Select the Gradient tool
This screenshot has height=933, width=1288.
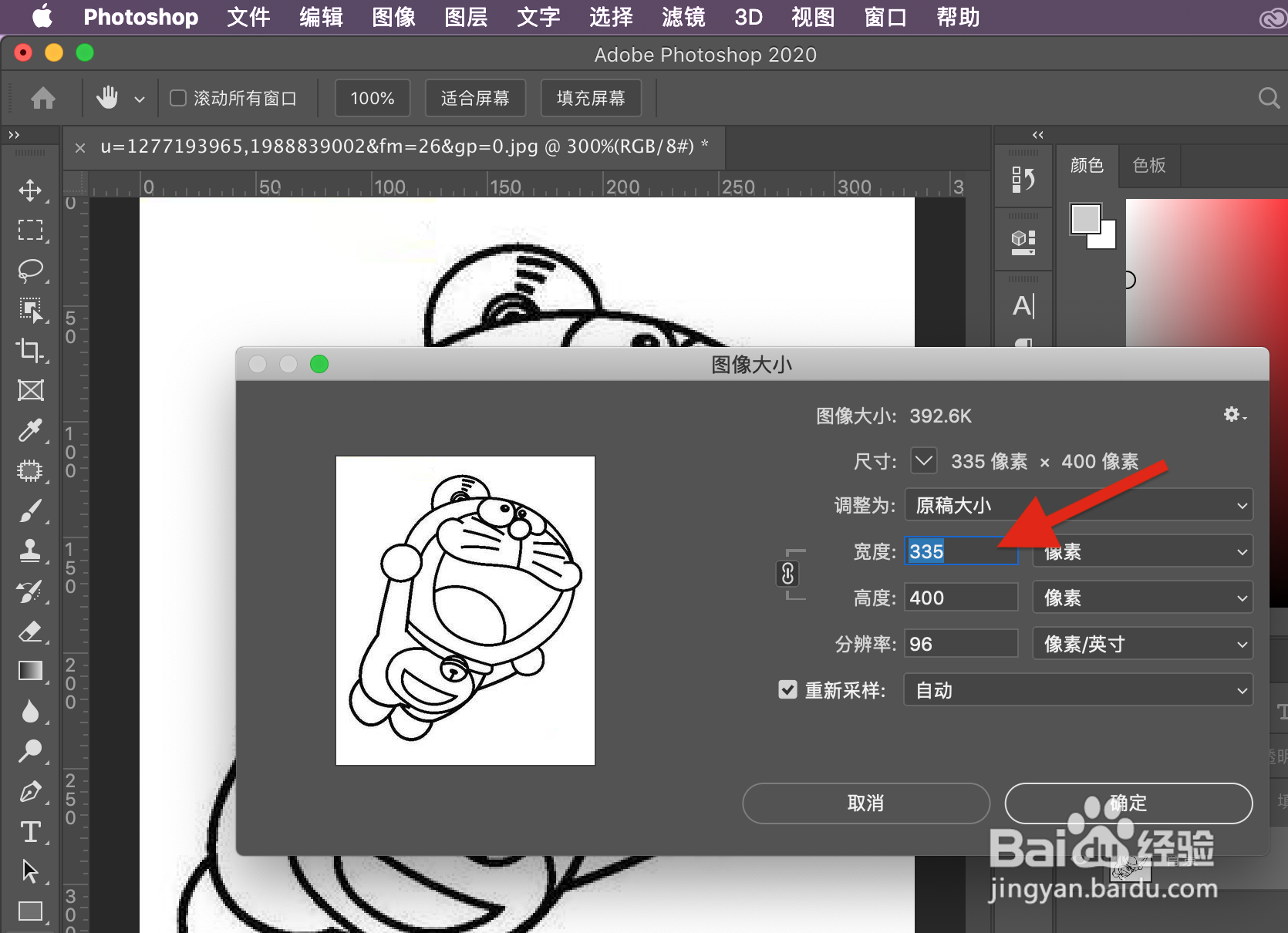point(30,671)
